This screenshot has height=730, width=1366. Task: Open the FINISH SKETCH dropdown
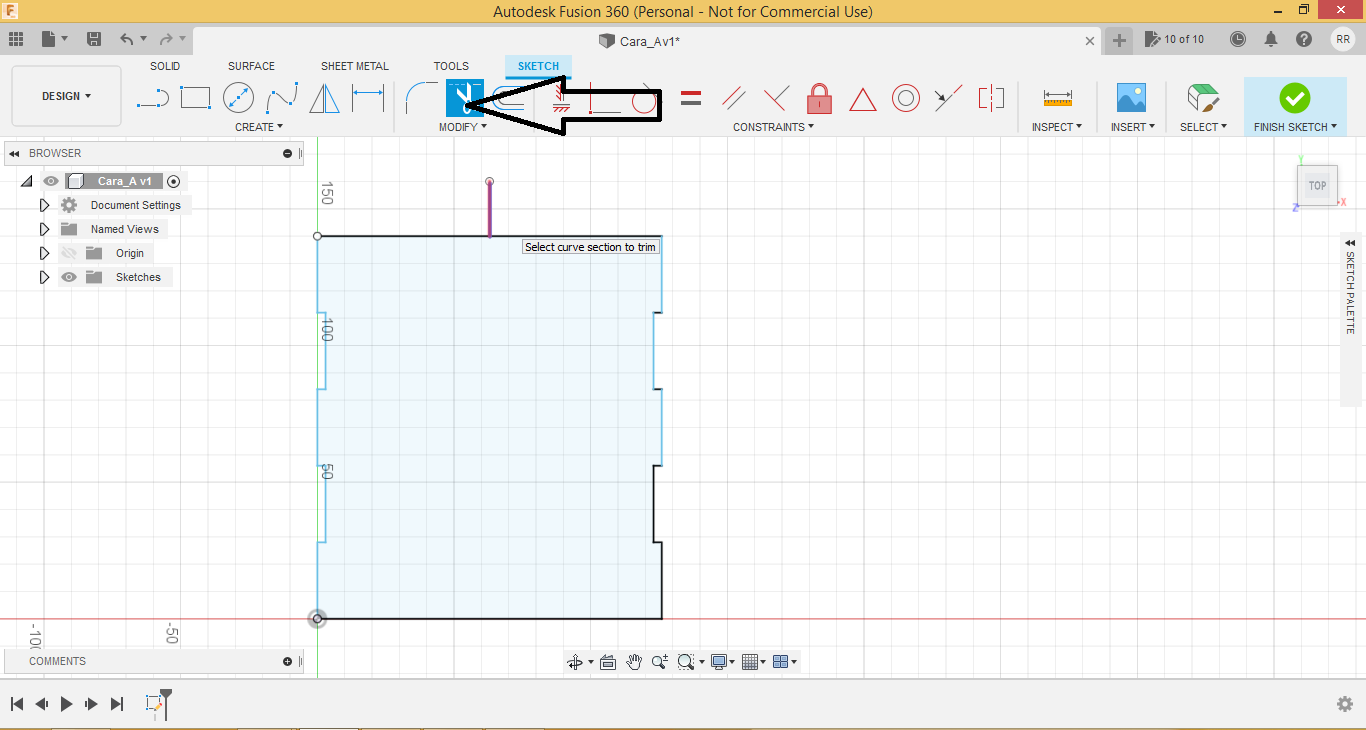click(x=1296, y=127)
